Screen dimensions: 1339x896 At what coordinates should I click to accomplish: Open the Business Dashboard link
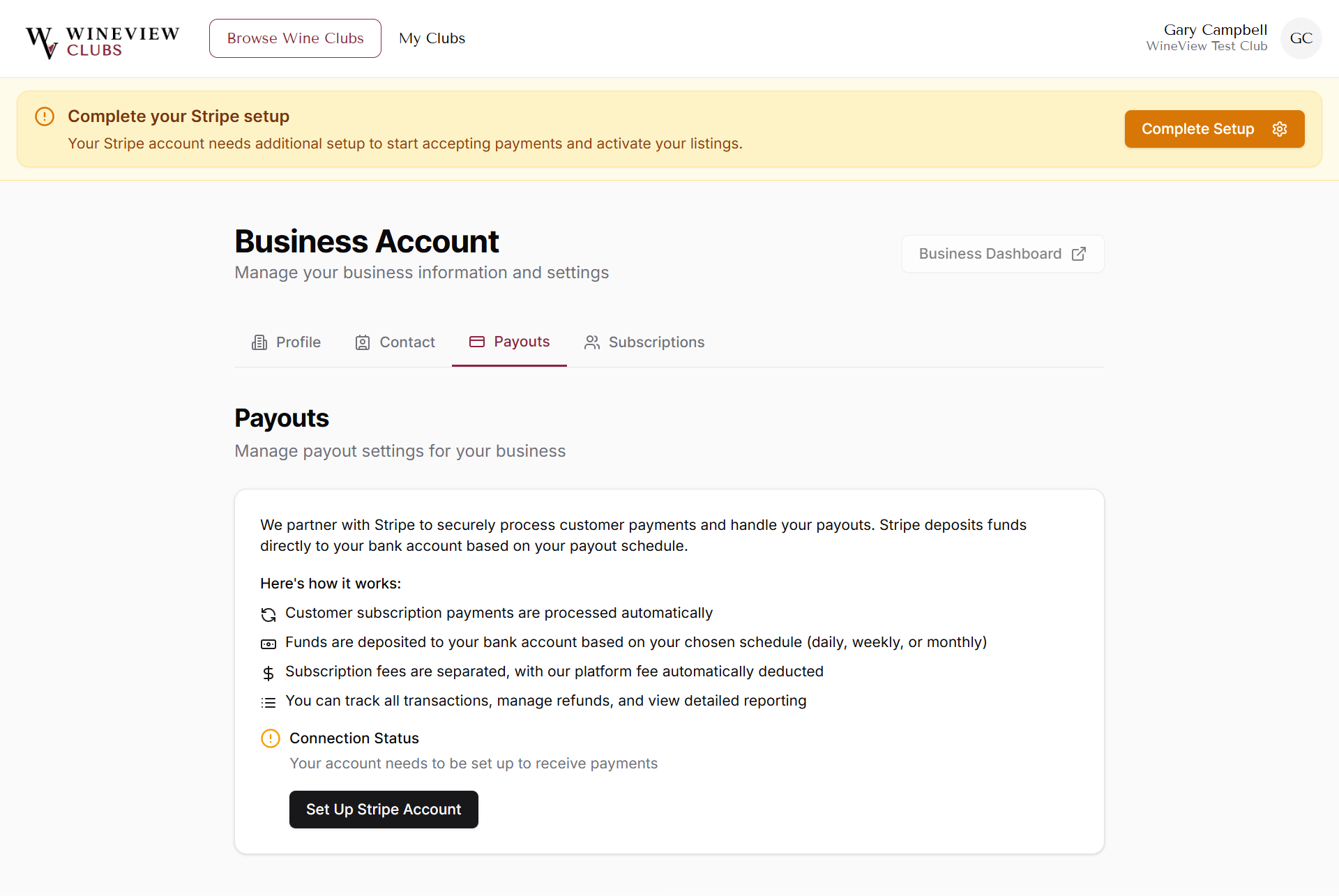pyautogui.click(x=1002, y=254)
